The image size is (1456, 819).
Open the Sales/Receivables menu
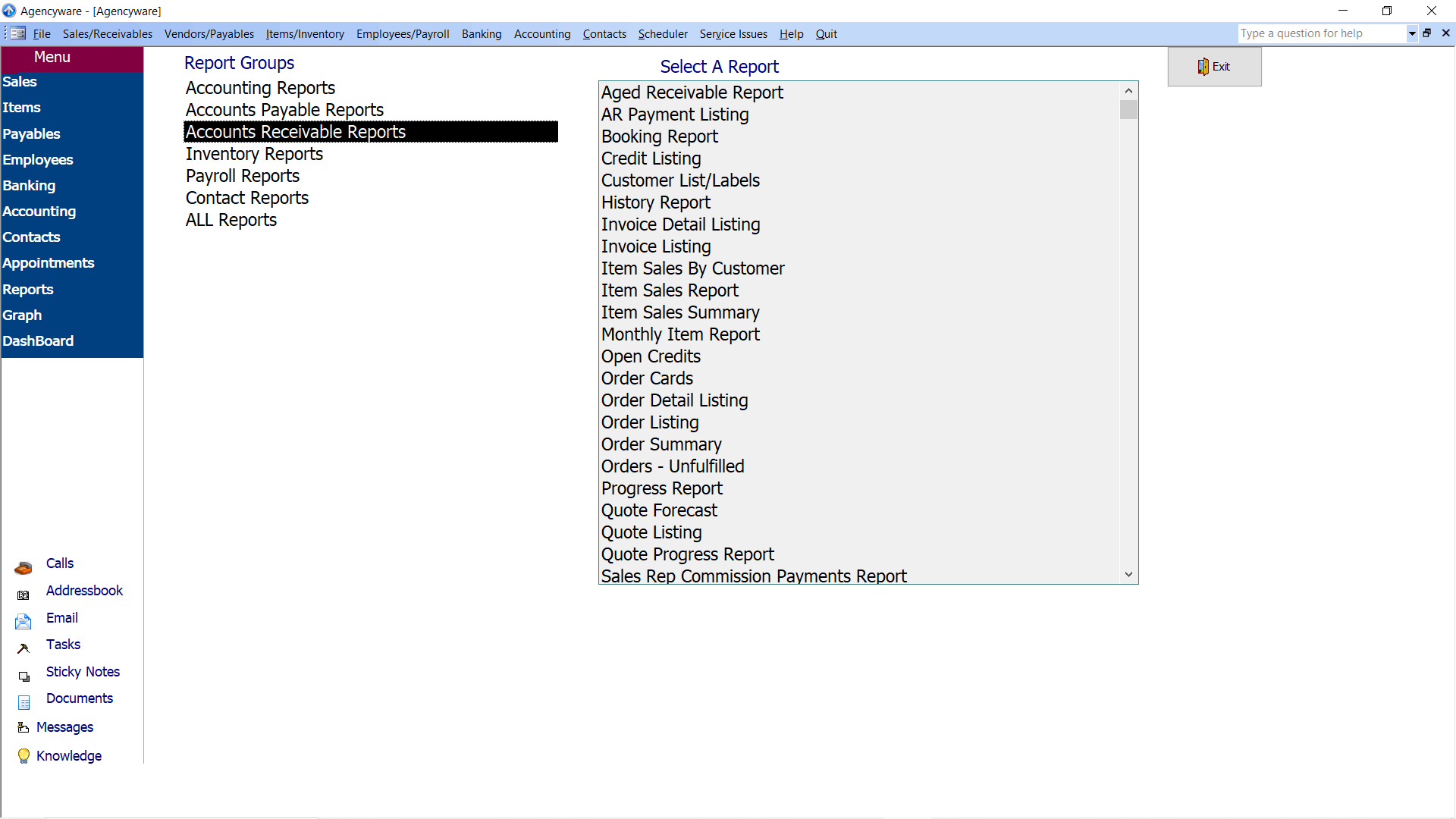pos(108,34)
